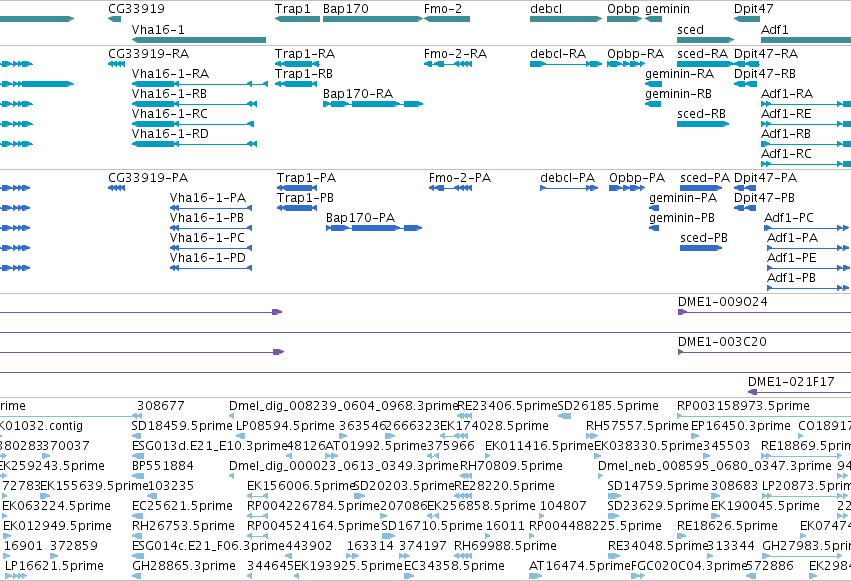The height and width of the screenshot is (581, 851).
Task: Click the Trap1-RA transcript
Action: [297, 64]
